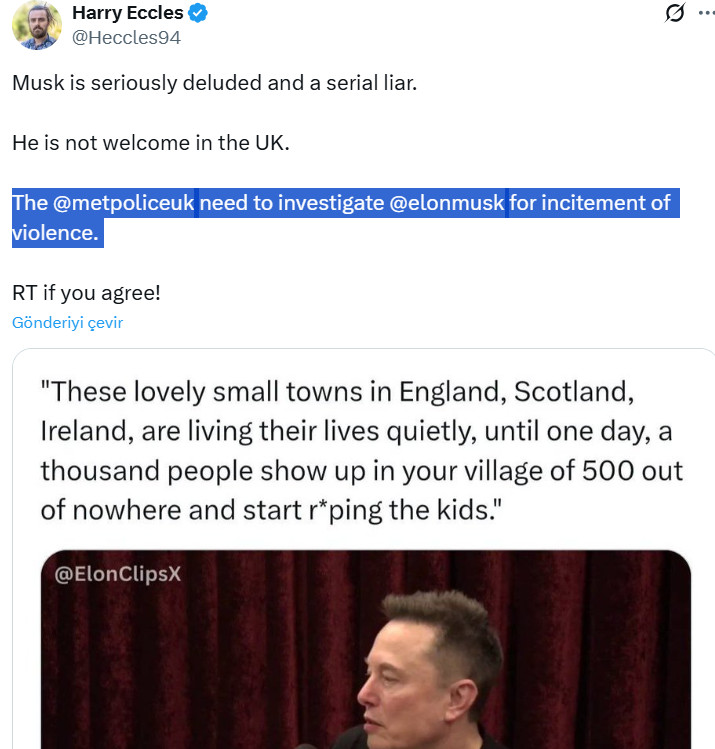
Task: Click the highlighted word "violence."
Action: pyautogui.click(x=56, y=233)
